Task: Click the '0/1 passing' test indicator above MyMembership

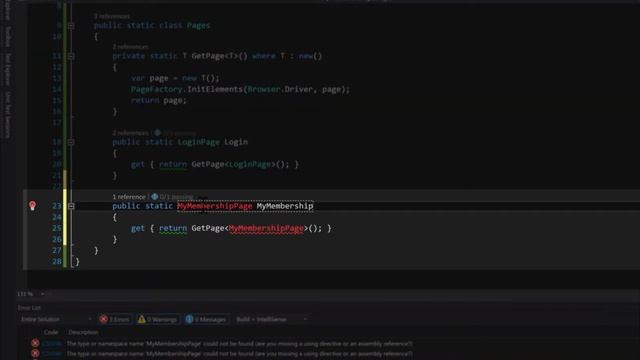Action: [x=176, y=197]
